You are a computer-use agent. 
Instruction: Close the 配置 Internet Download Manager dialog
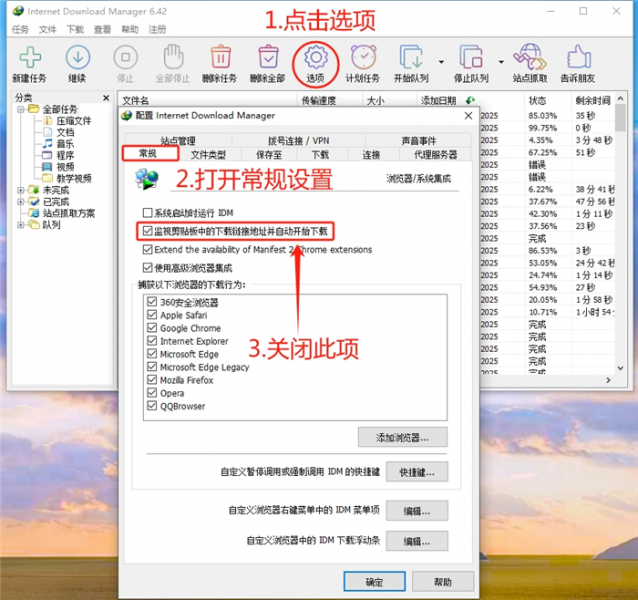tap(468, 116)
